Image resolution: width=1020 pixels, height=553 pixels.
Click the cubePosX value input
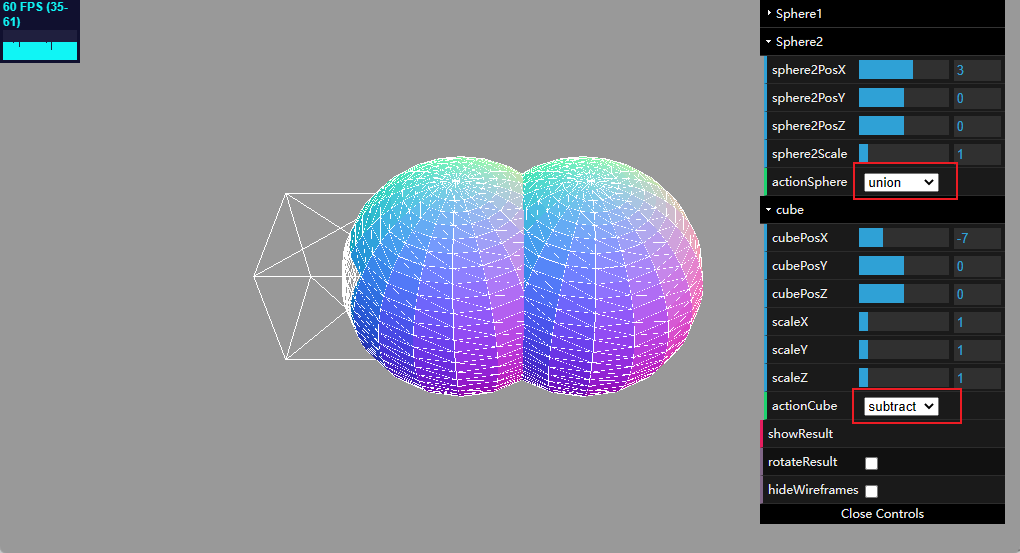coord(976,238)
